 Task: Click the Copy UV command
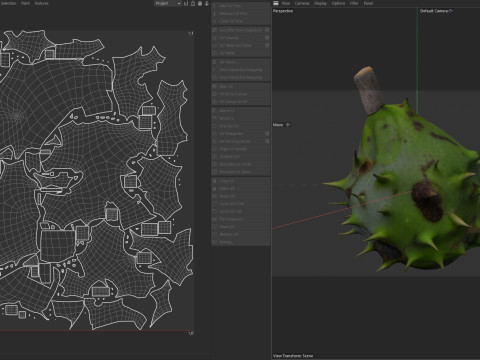click(x=240, y=181)
